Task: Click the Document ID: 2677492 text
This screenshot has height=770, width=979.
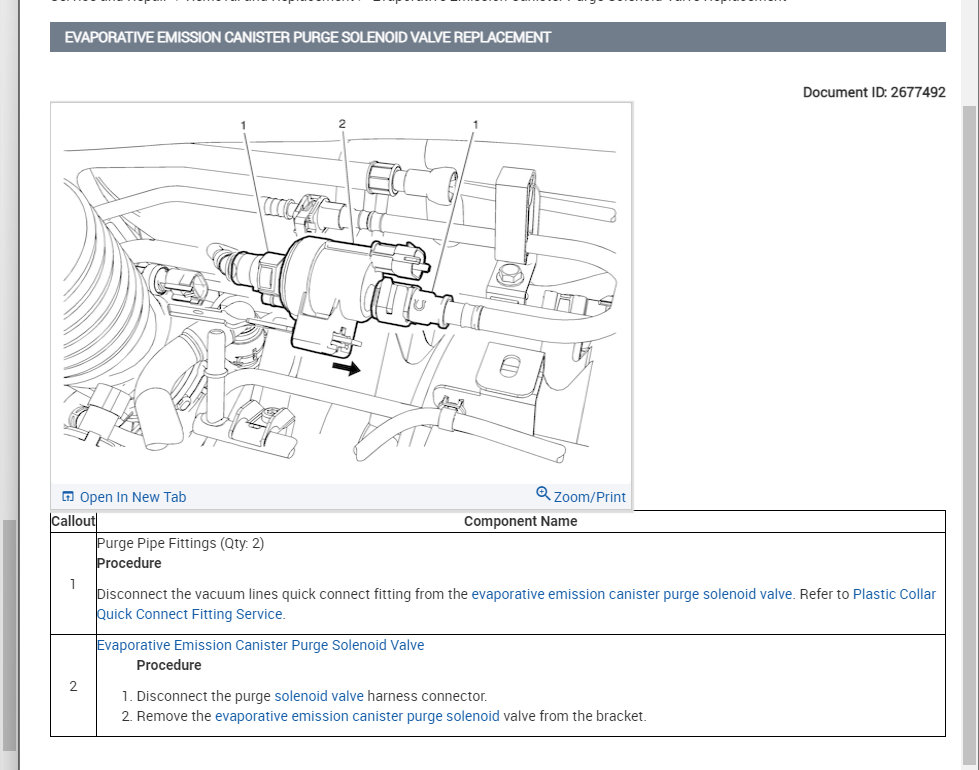Action: coord(874,92)
